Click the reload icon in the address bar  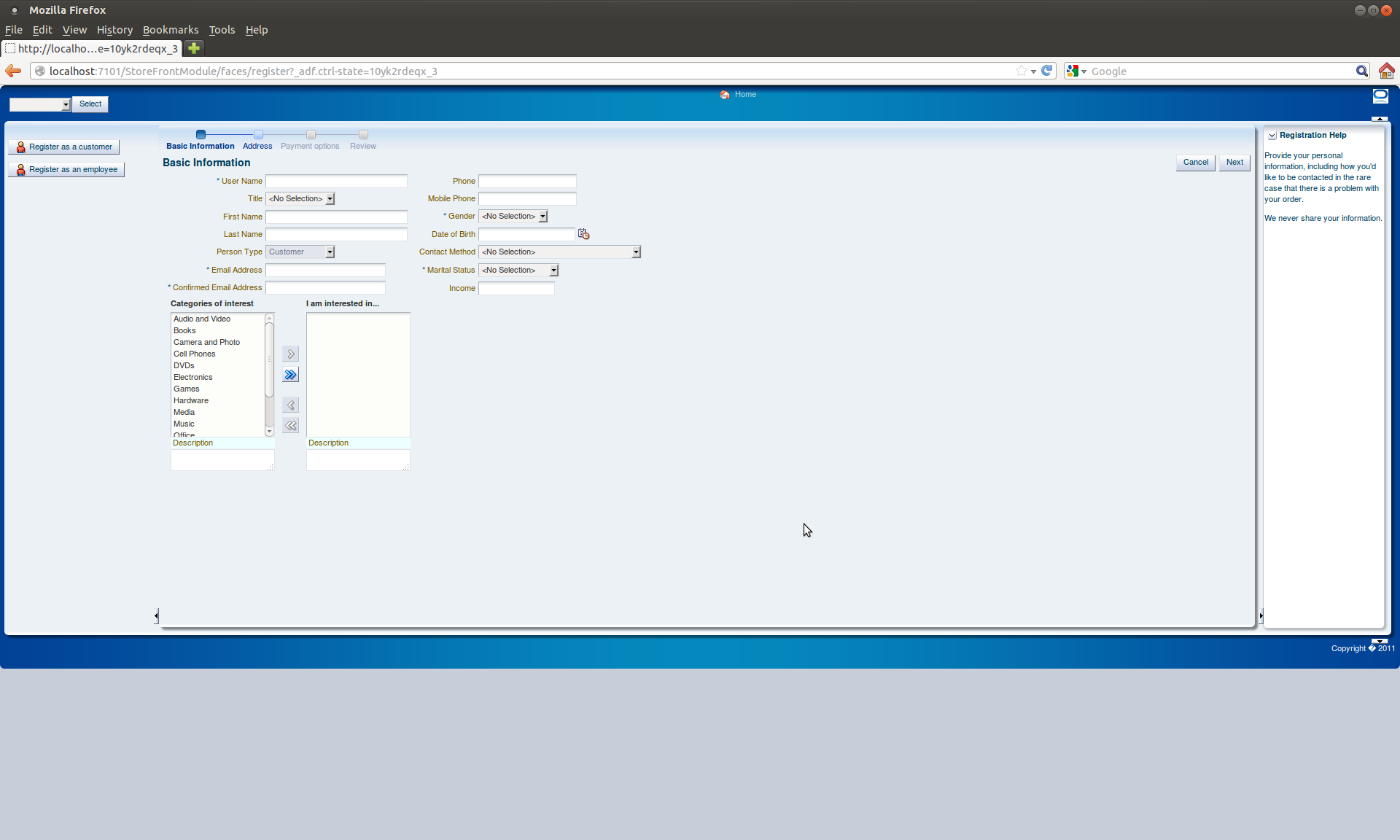click(x=1047, y=71)
